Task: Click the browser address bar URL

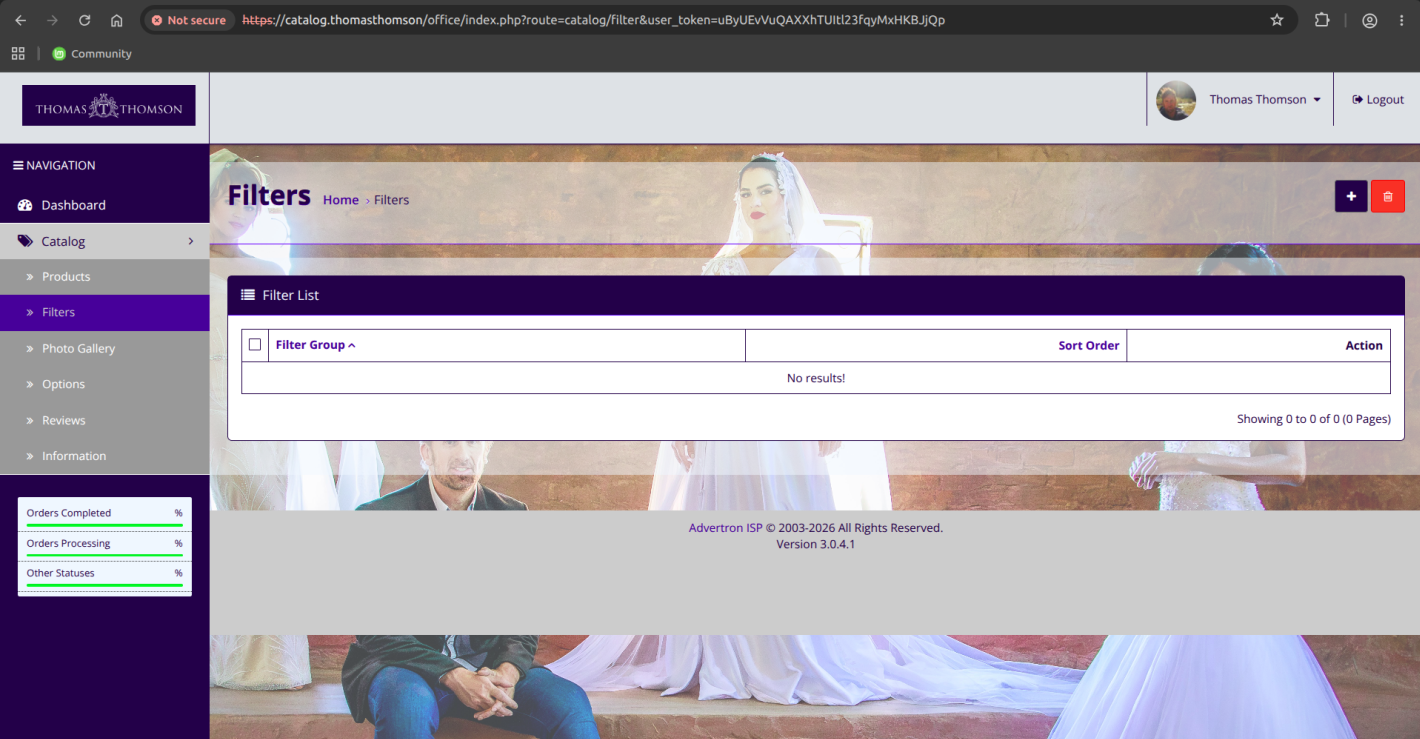Action: coord(594,20)
